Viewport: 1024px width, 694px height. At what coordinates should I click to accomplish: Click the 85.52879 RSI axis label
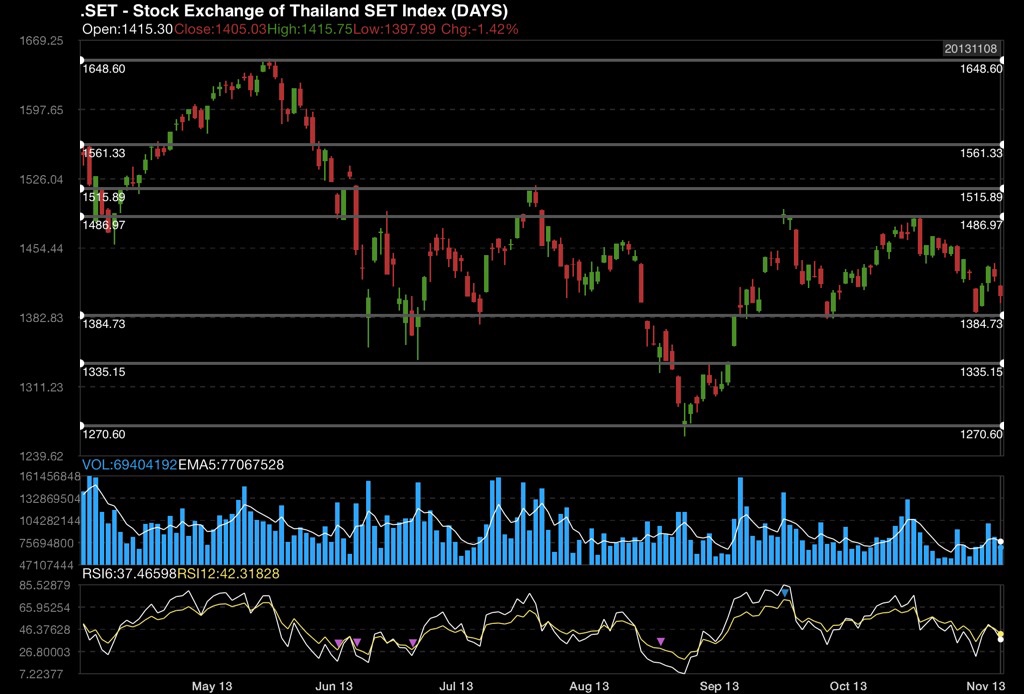pyautogui.click(x=44, y=586)
